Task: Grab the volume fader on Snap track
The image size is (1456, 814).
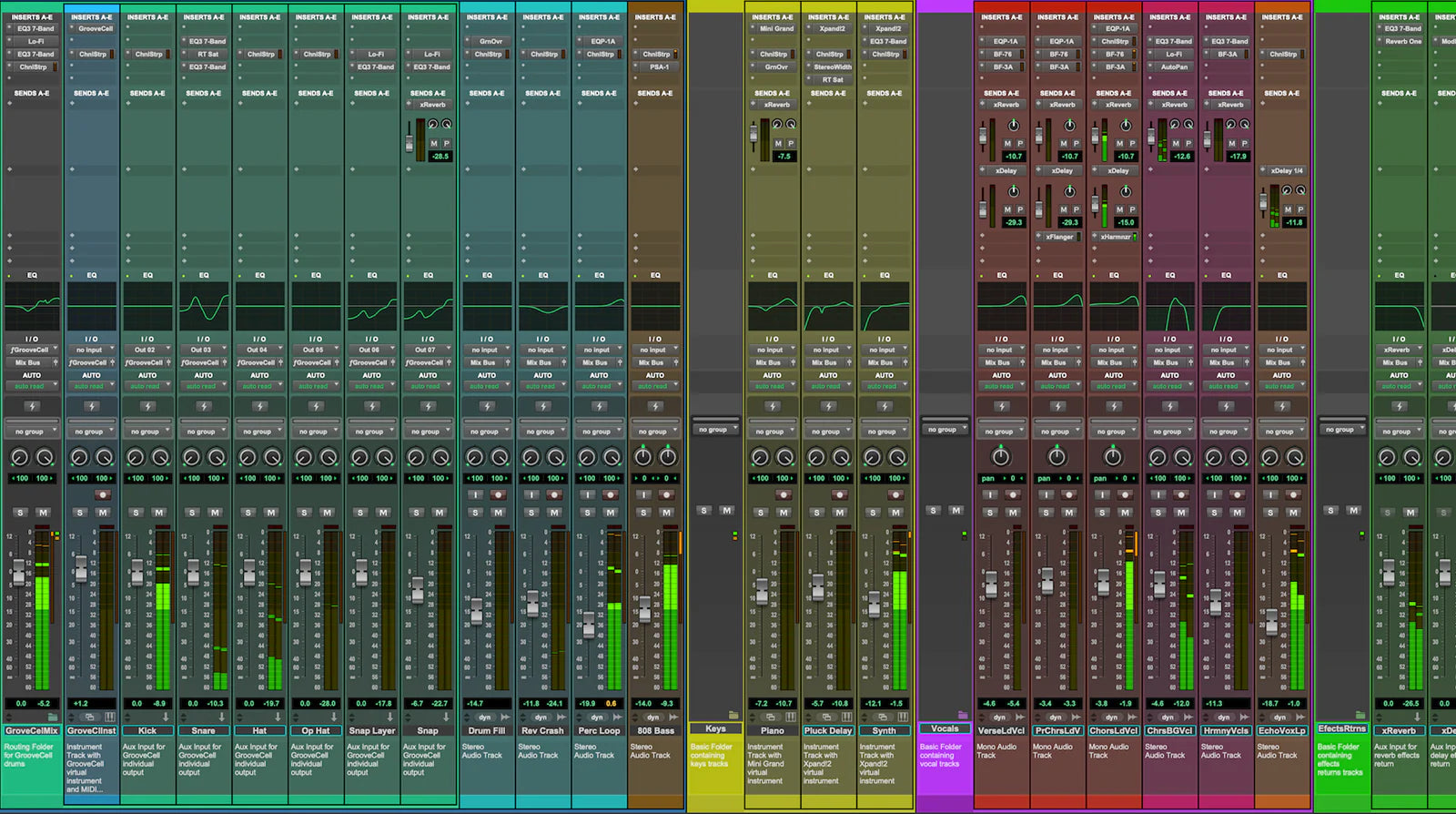Action: (418, 590)
